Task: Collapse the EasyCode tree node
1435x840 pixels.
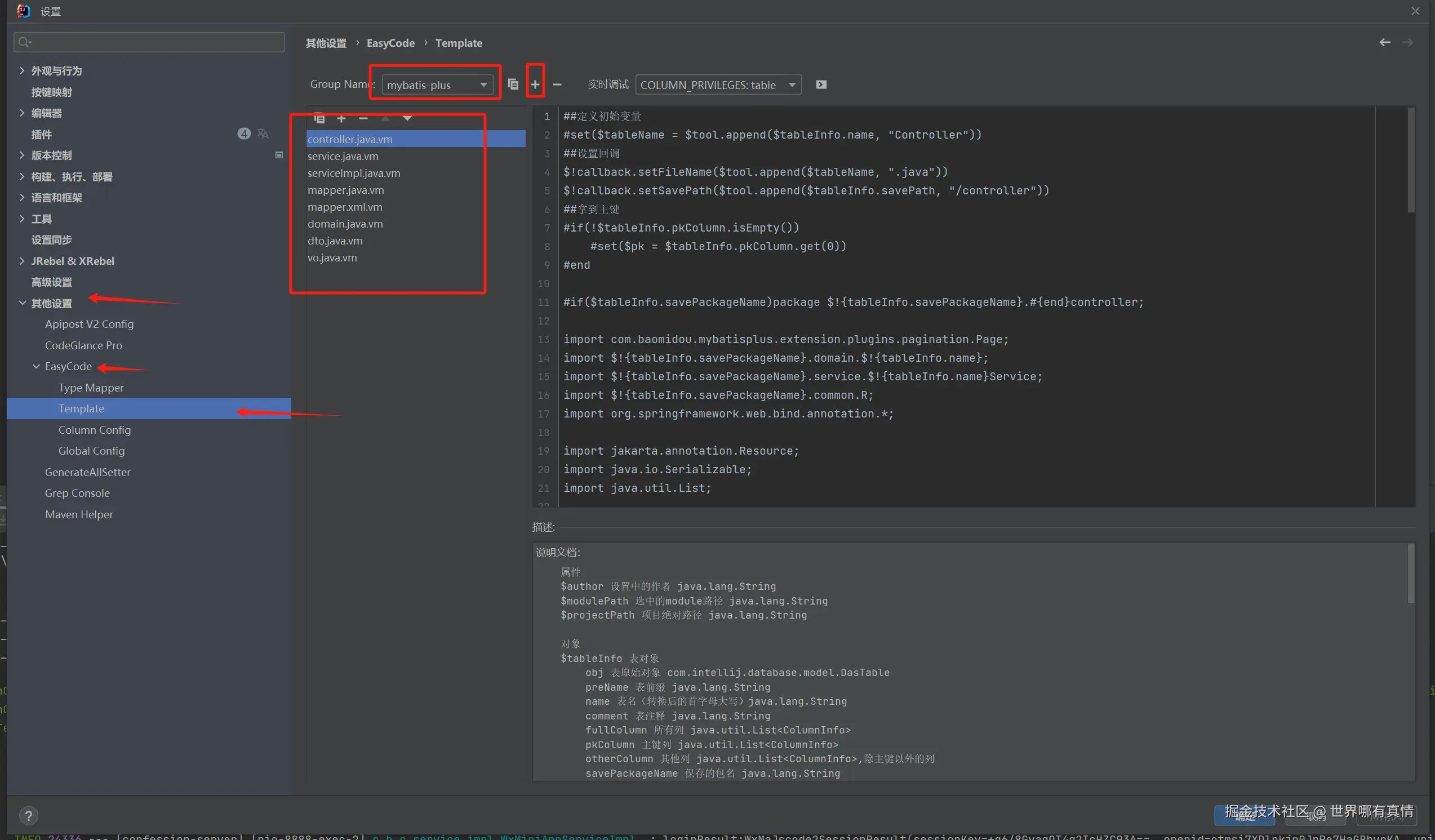Action: click(37, 366)
